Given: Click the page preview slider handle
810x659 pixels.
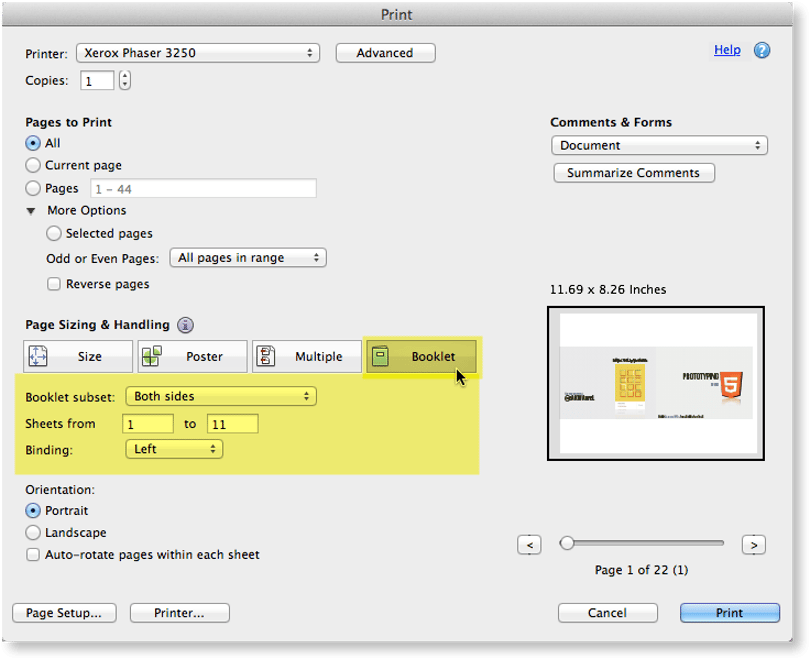Looking at the screenshot, I should coord(567,543).
